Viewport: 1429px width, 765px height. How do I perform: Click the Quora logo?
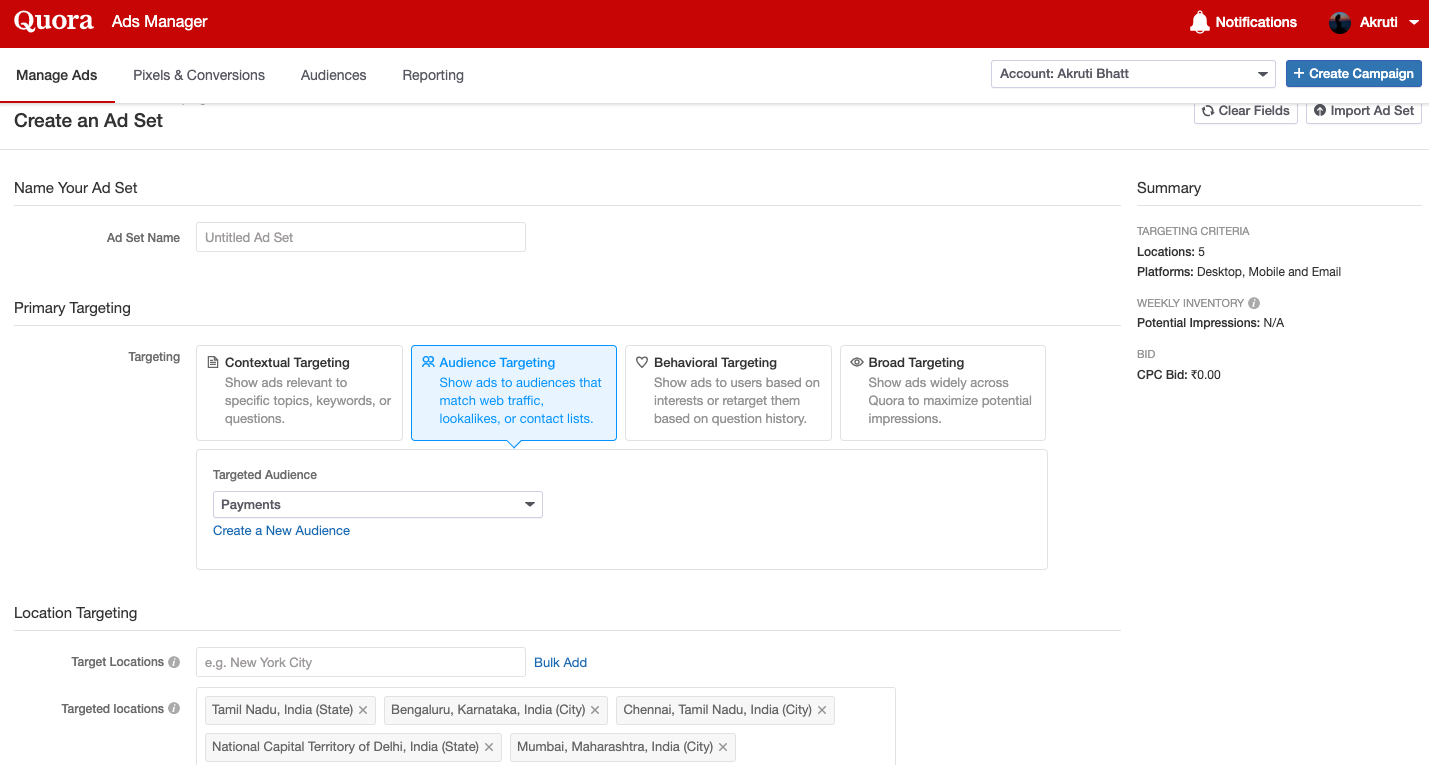(x=54, y=21)
